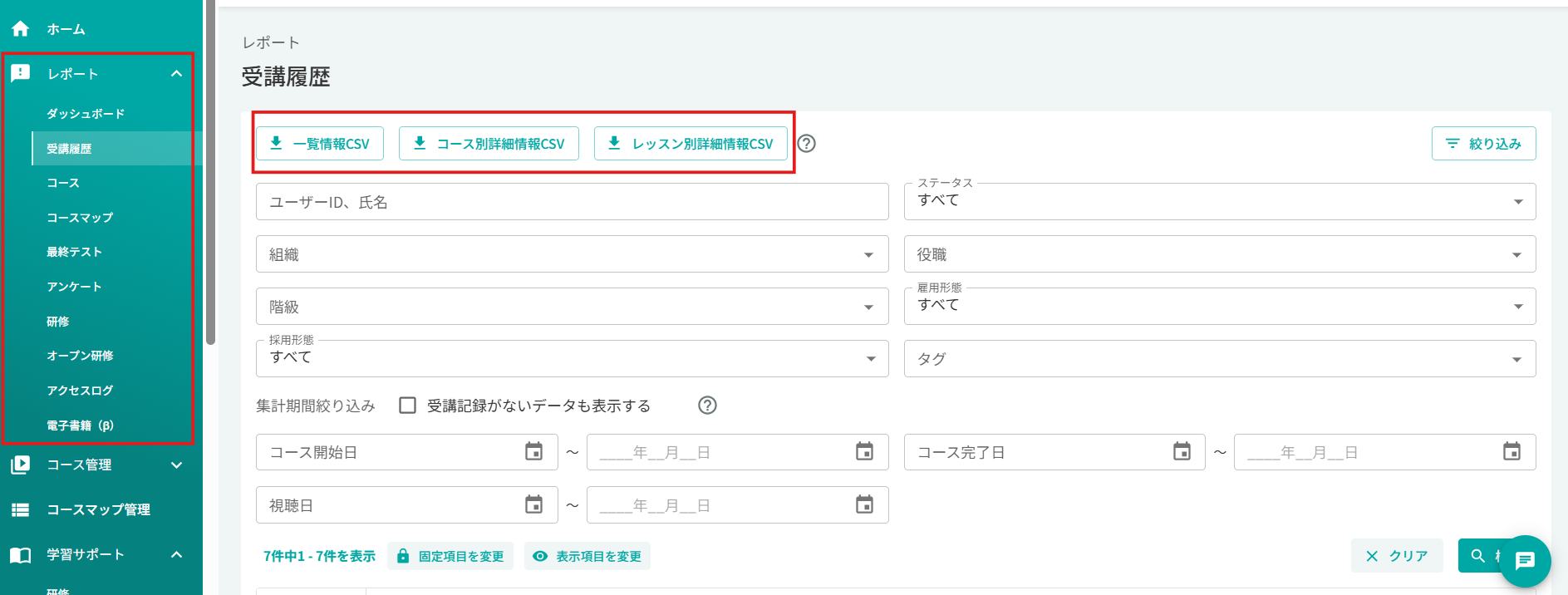The width and height of the screenshot is (1568, 595).
Task: Click help icon next to 受講記録がないデータ checkbox
Action: point(707,406)
